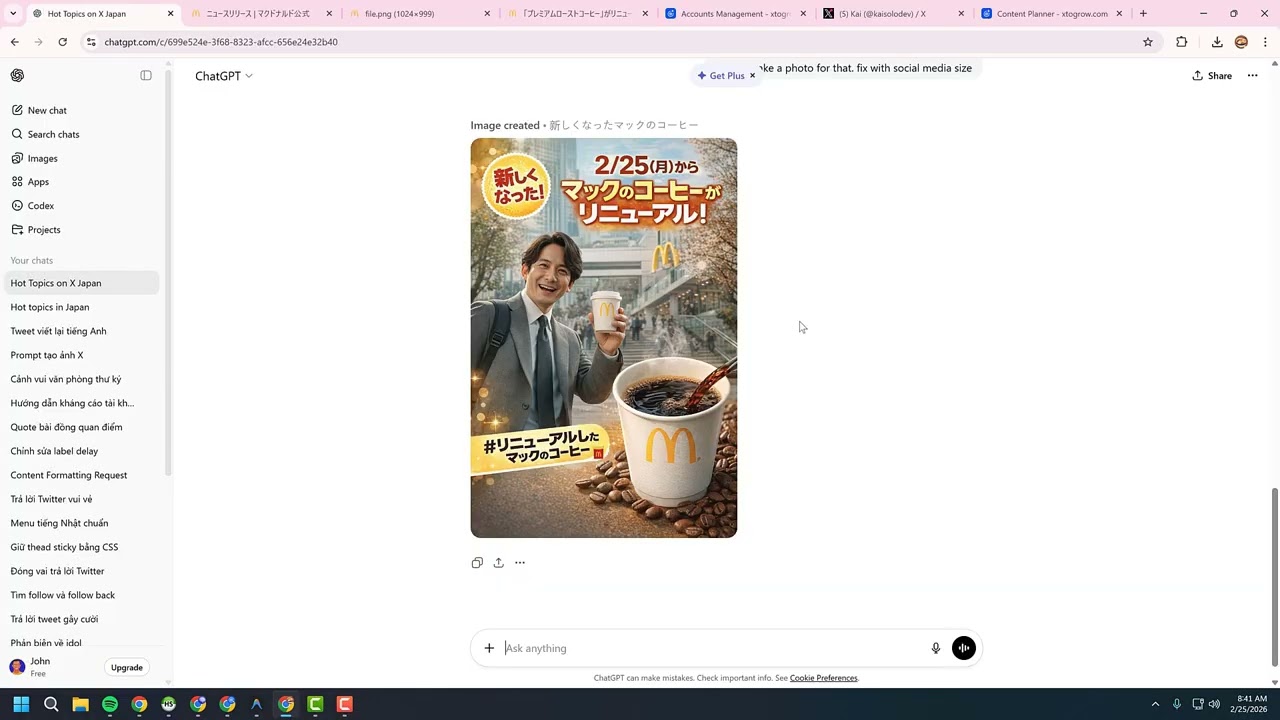Screen dimensions: 1280x720
Task: Open the Apps section
Action: [82, 182]
